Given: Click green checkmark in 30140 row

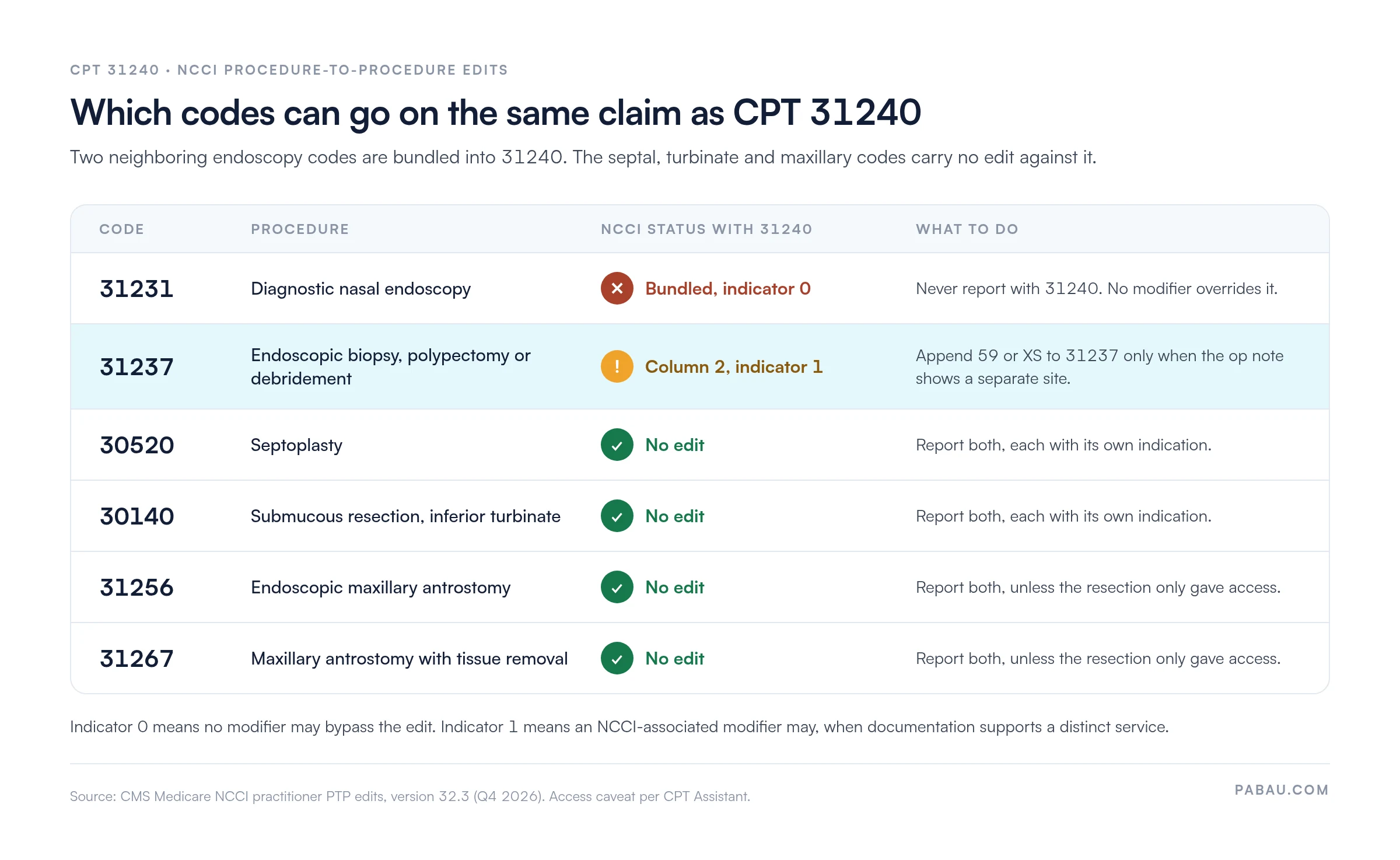Looking at the screenshot, I should pos(617,516).
